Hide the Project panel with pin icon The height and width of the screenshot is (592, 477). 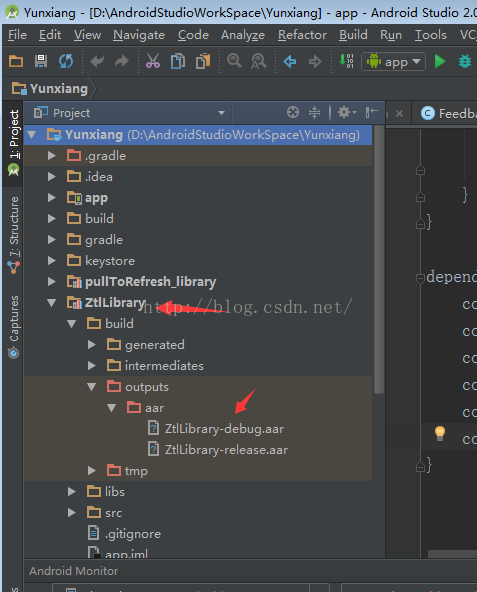pos(372,112)
